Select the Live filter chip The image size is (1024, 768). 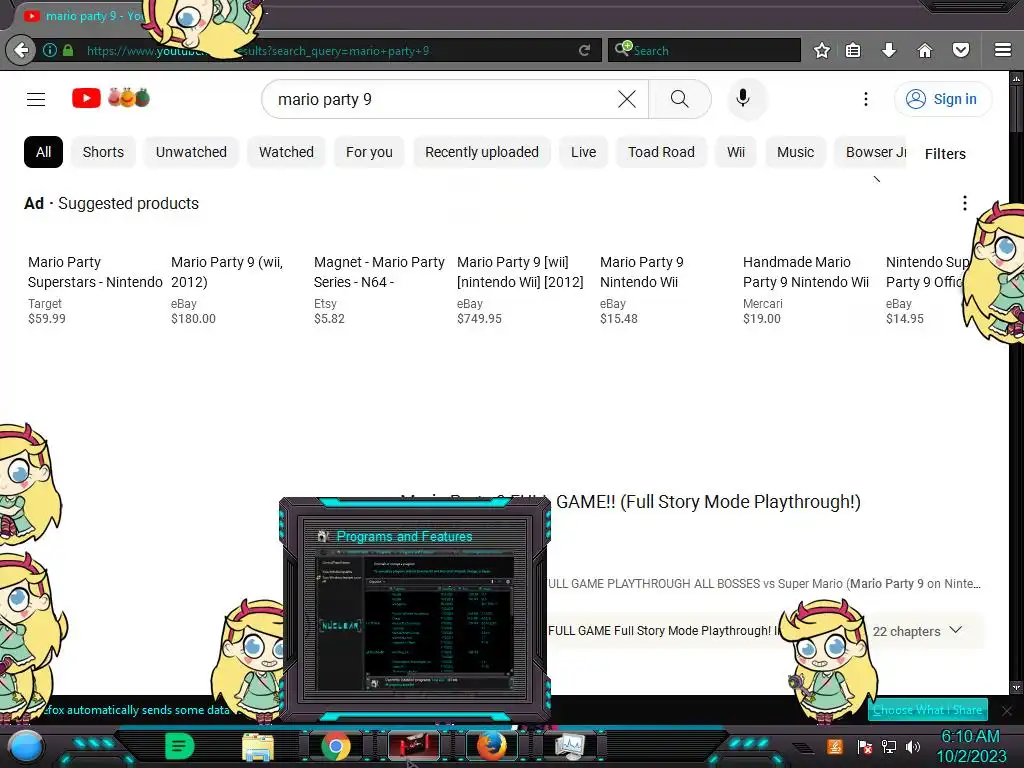(583, 152)
